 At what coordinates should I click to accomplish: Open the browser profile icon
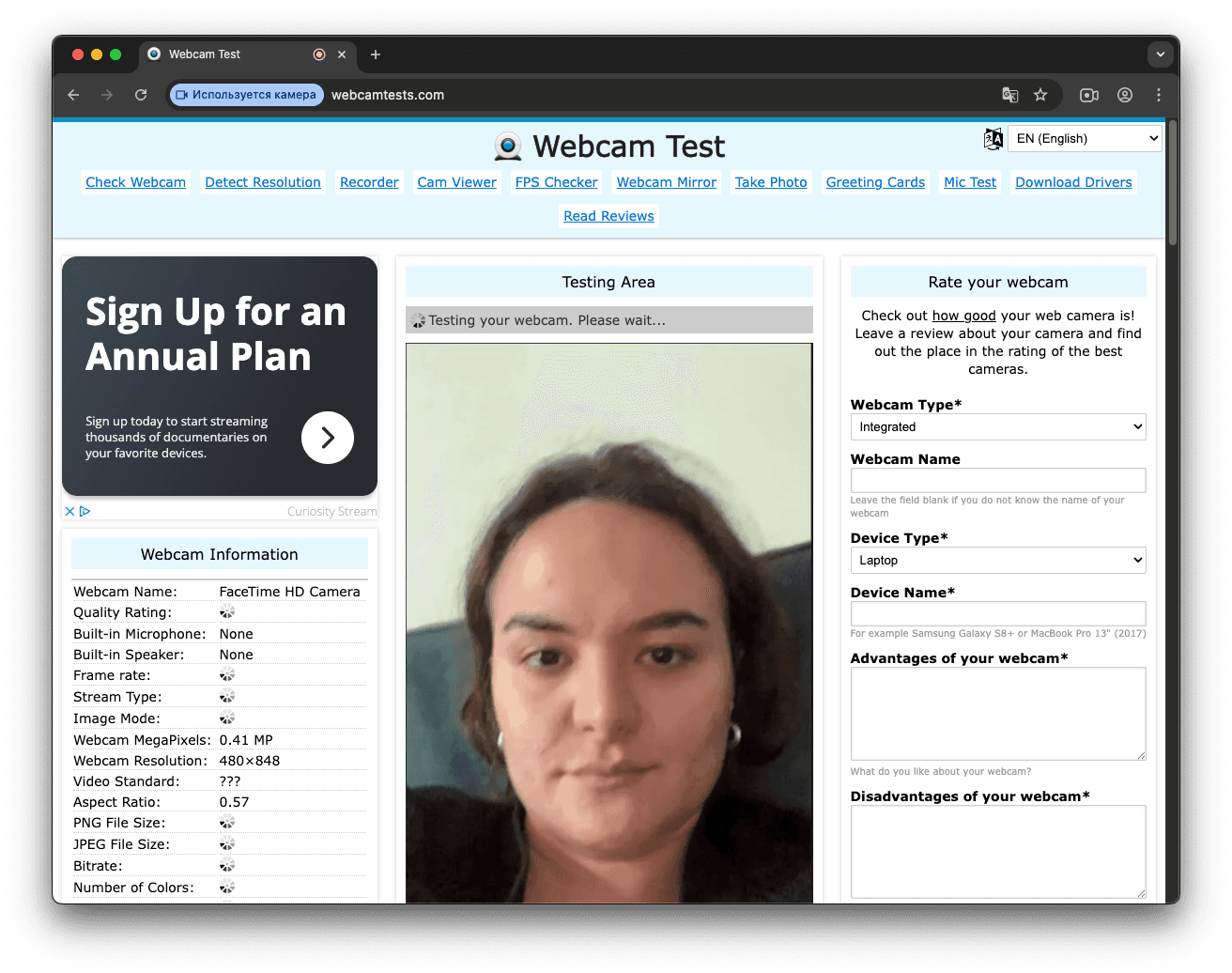tap(1125, 95)
